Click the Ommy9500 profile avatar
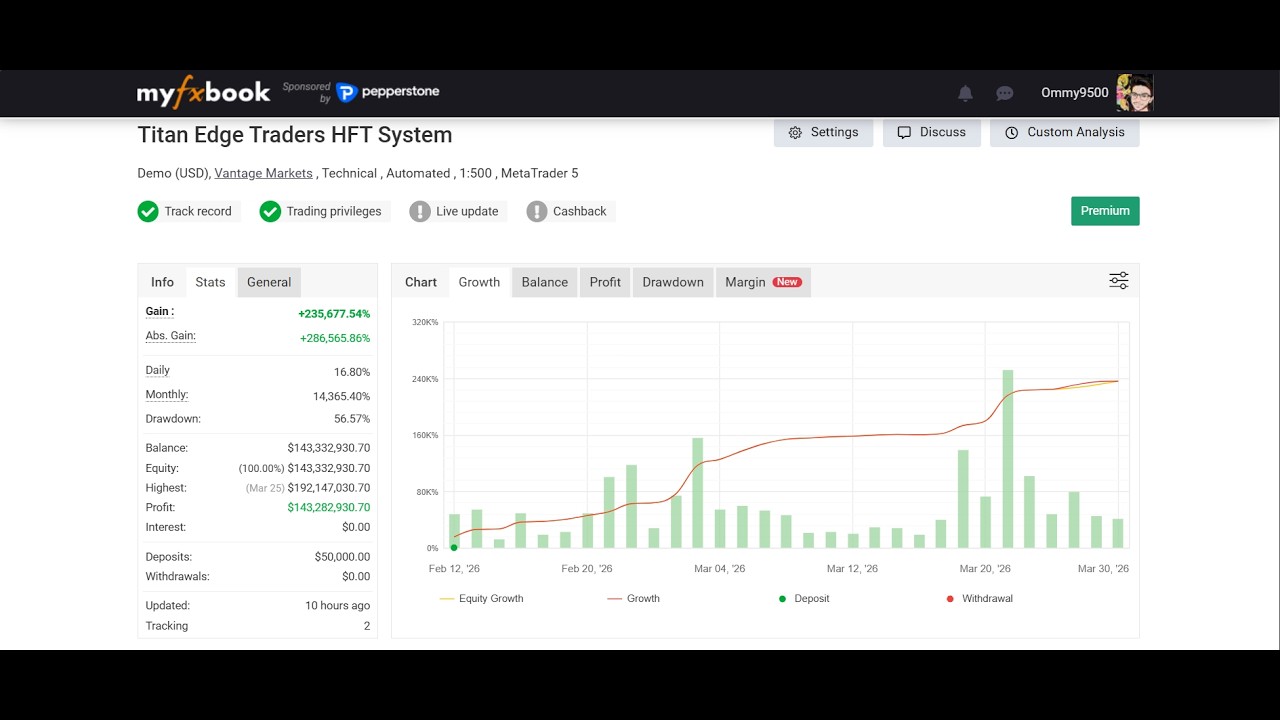 coord(1135,92)
